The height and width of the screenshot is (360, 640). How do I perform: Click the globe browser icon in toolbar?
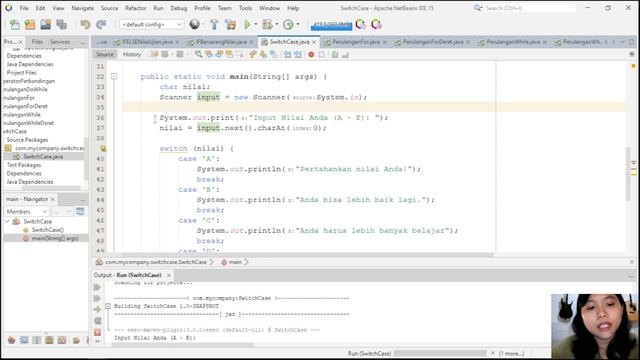click(195, 24)
